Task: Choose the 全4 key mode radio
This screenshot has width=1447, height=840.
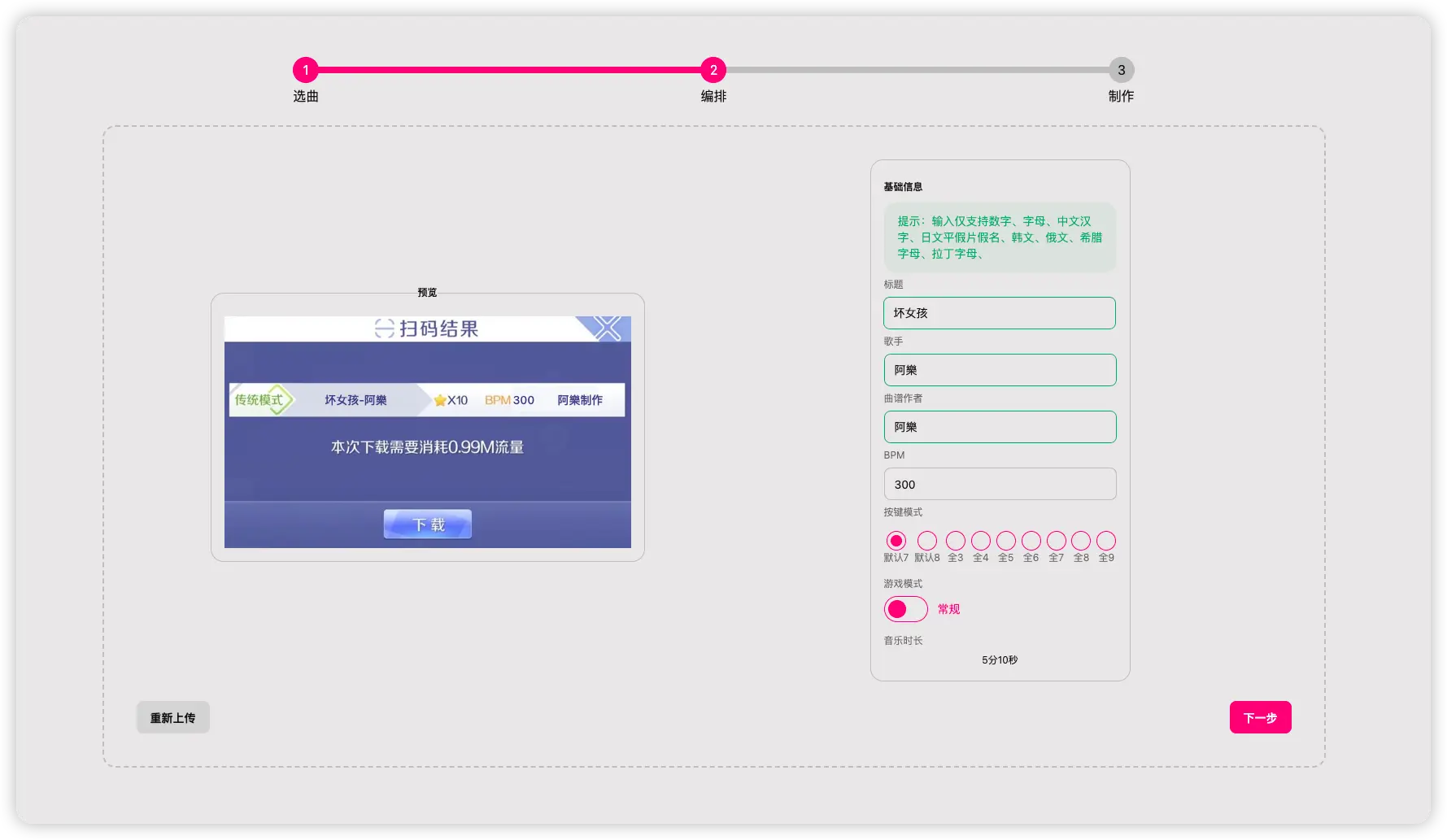Action: click(981, 541)
